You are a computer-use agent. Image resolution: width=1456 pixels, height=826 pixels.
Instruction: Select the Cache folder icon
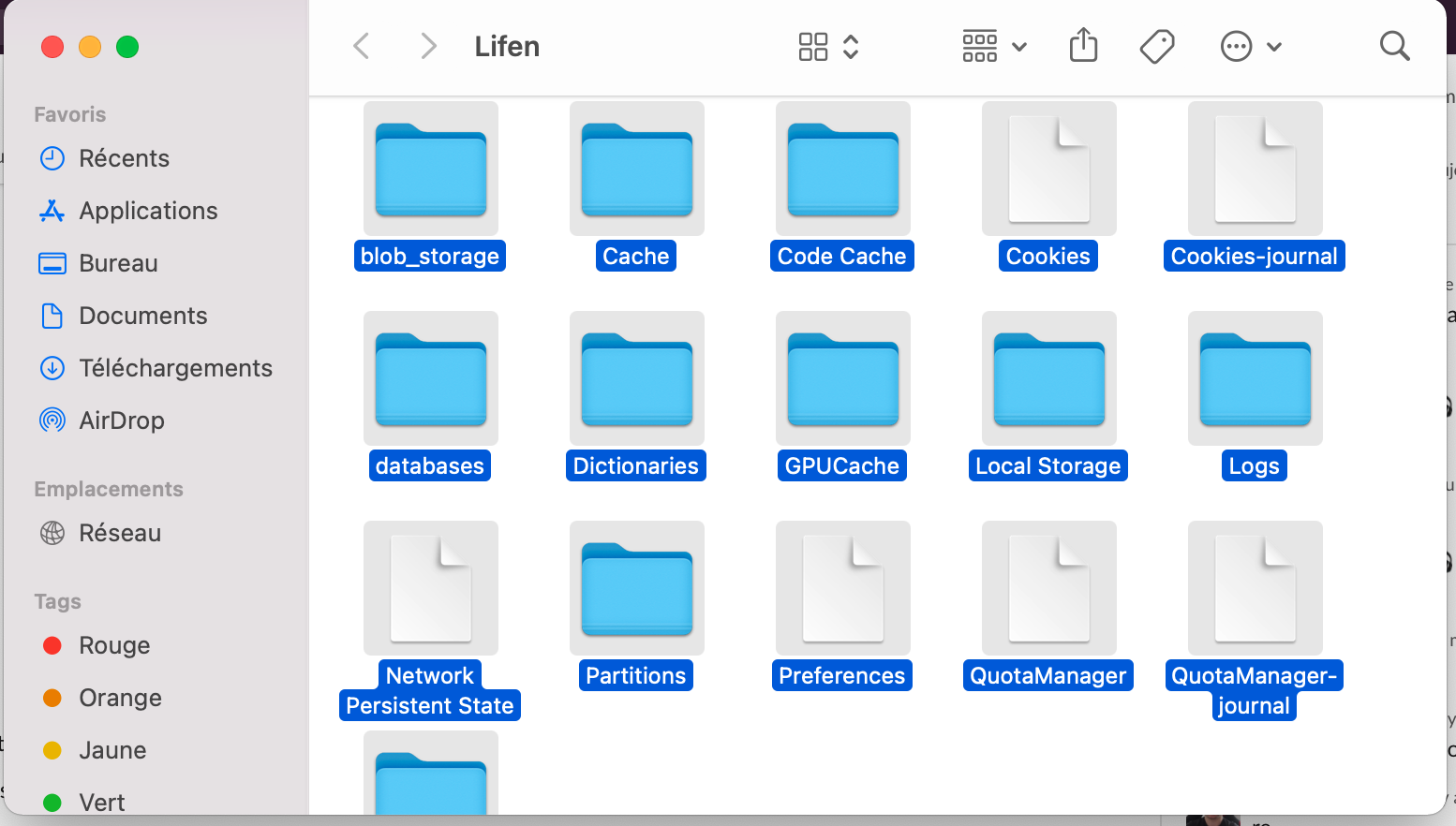coord(637,170)
